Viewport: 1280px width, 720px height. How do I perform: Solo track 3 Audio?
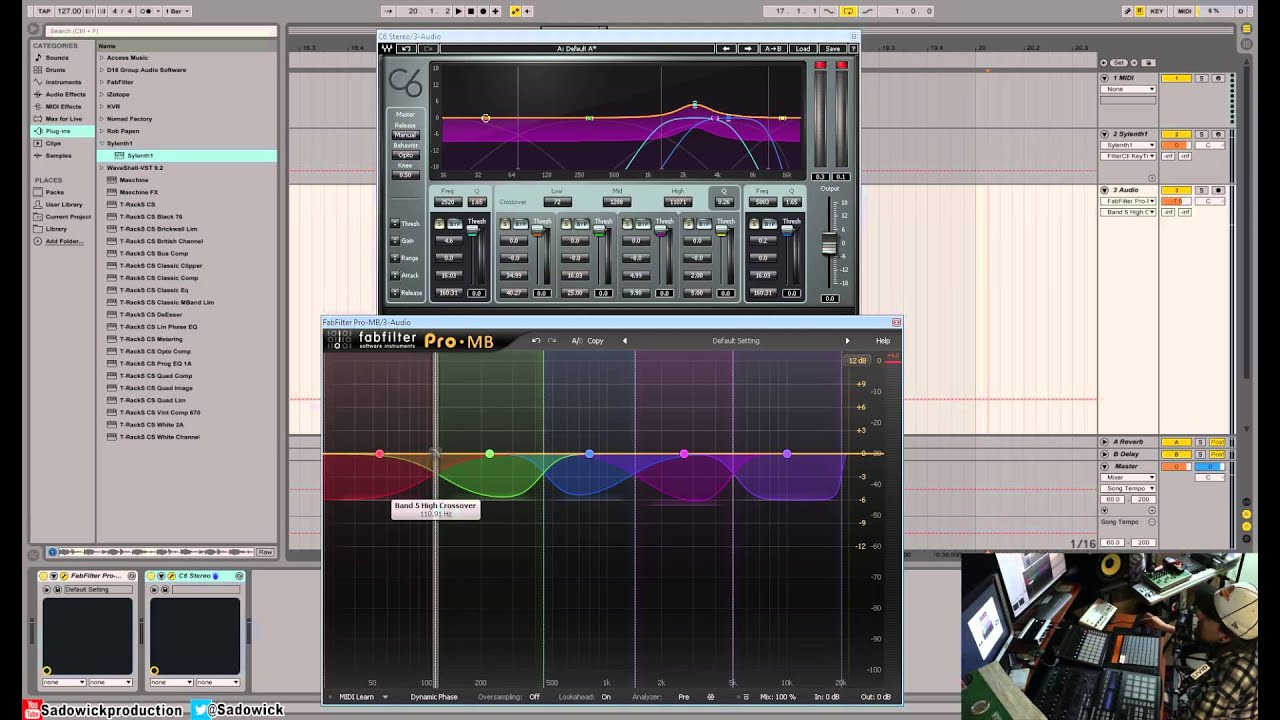(1202, 190)
